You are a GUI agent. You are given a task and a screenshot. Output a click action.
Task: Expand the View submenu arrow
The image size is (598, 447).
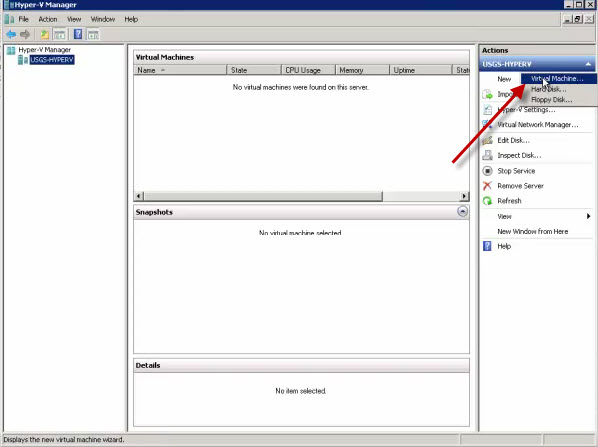588,216
